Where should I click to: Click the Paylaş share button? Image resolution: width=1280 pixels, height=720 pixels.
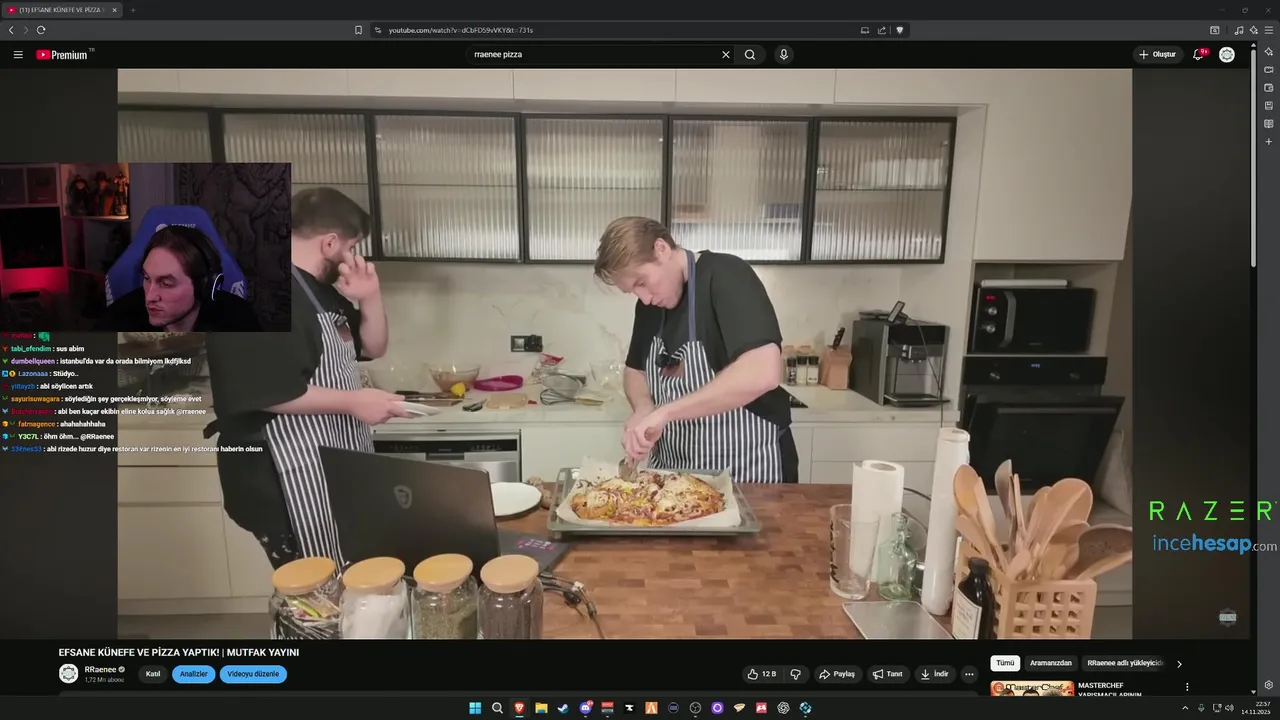(838, 674)
